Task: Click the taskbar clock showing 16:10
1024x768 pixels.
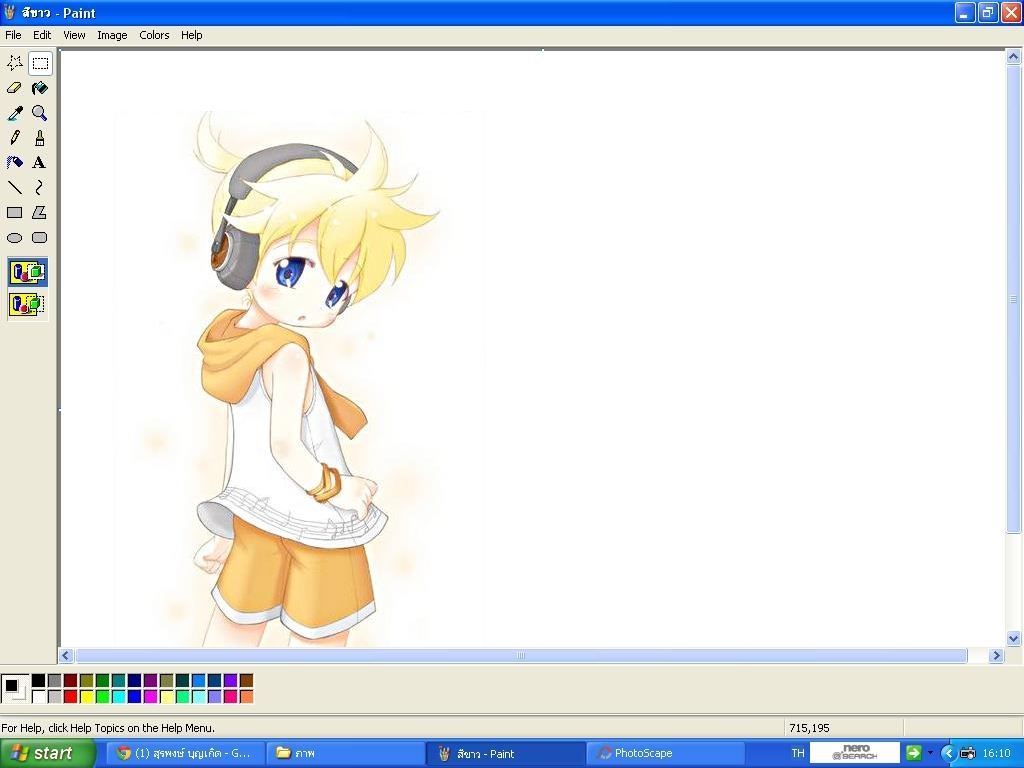Action: tap(997, 753)
